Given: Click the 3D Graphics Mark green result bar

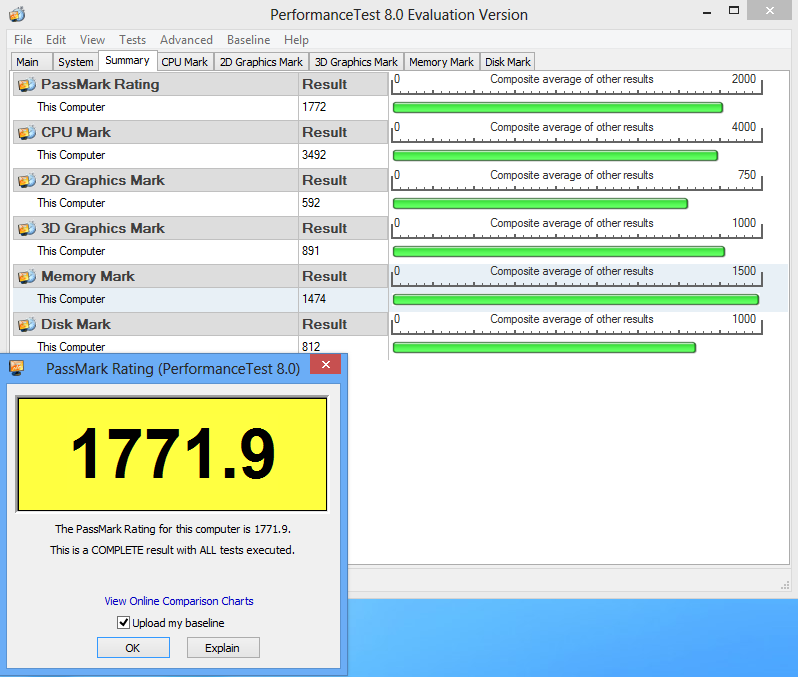Looking at the screenshot, I should pyautogui.click(x=559, y=251).
